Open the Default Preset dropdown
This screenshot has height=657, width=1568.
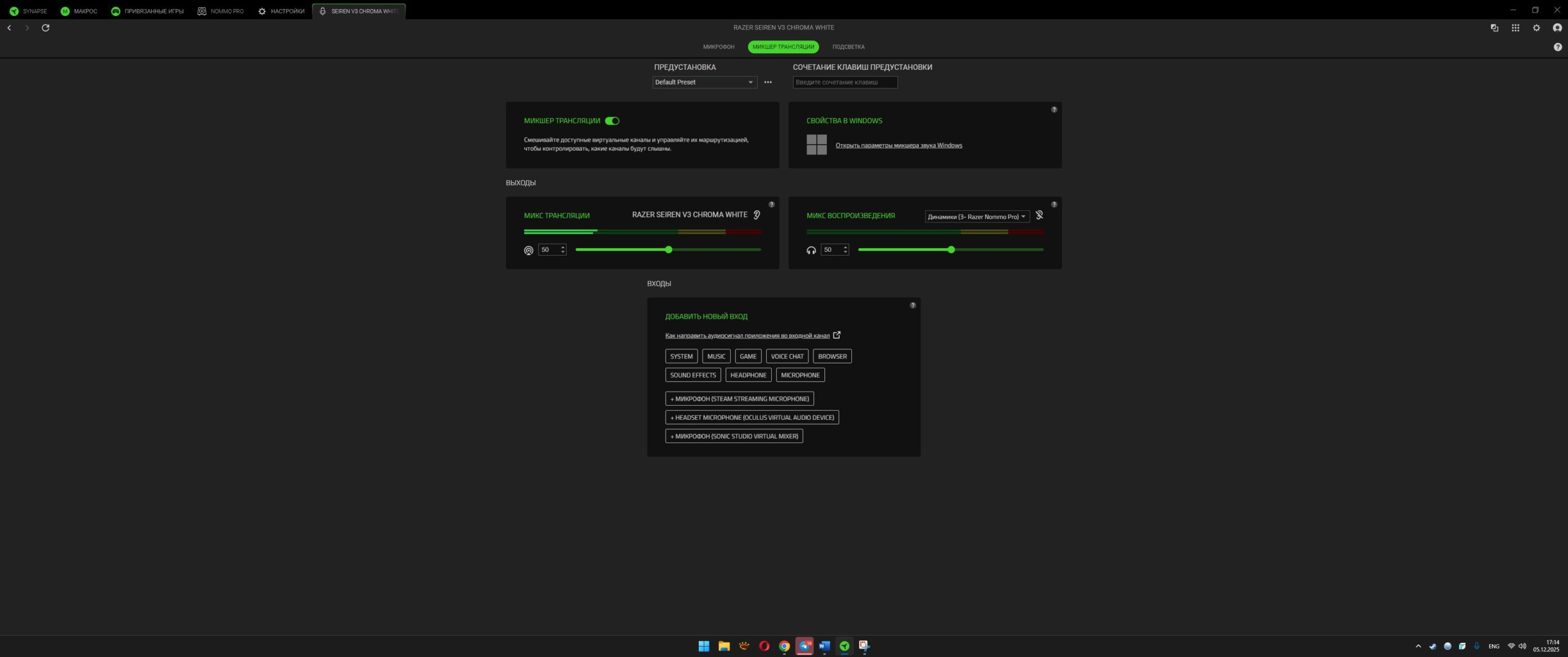(x=704, y=82)
